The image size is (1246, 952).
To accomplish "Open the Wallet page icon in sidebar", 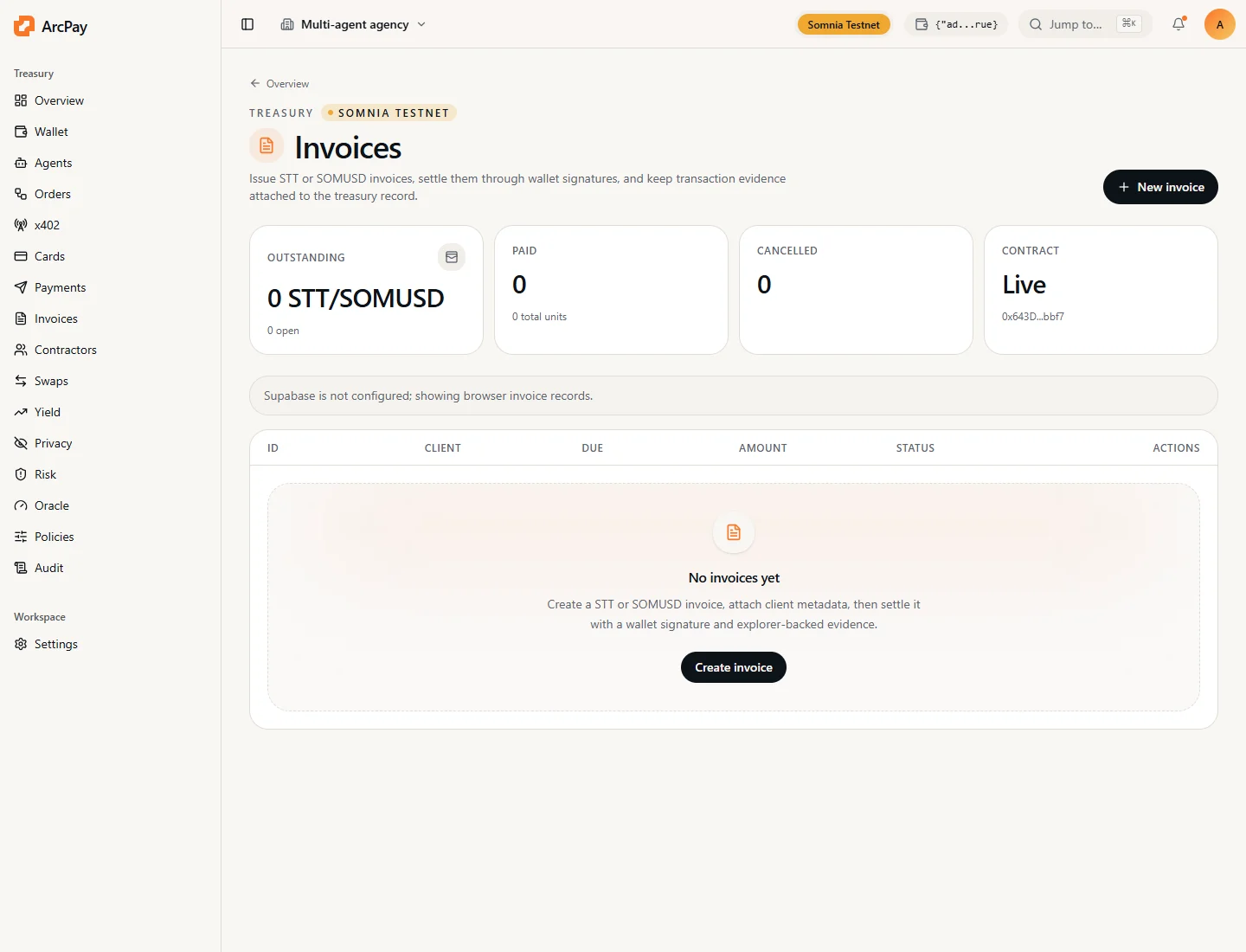I will point(21,132).
